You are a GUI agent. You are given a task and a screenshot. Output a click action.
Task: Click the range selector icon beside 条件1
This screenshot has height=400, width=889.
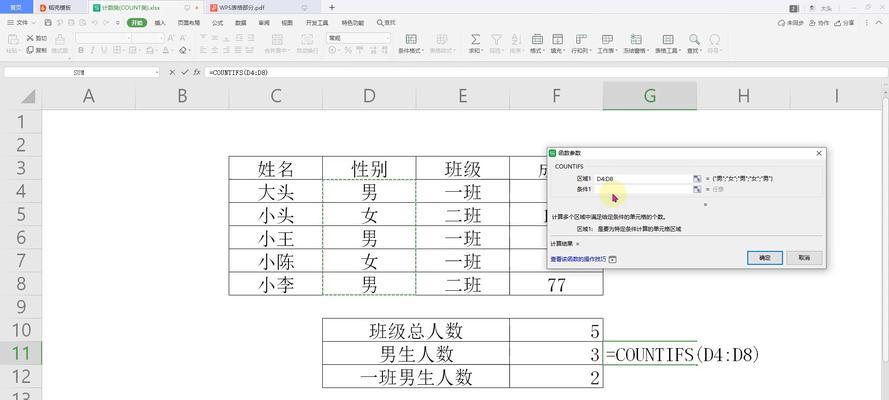coord(697,189)
